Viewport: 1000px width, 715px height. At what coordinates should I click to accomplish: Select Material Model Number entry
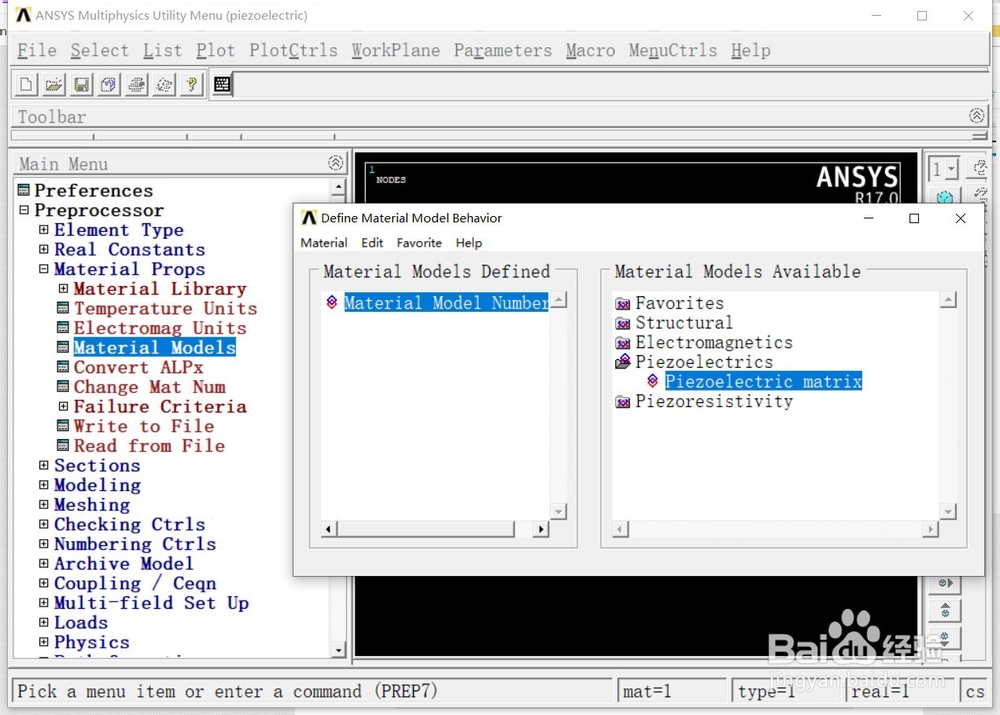[446, 302]
